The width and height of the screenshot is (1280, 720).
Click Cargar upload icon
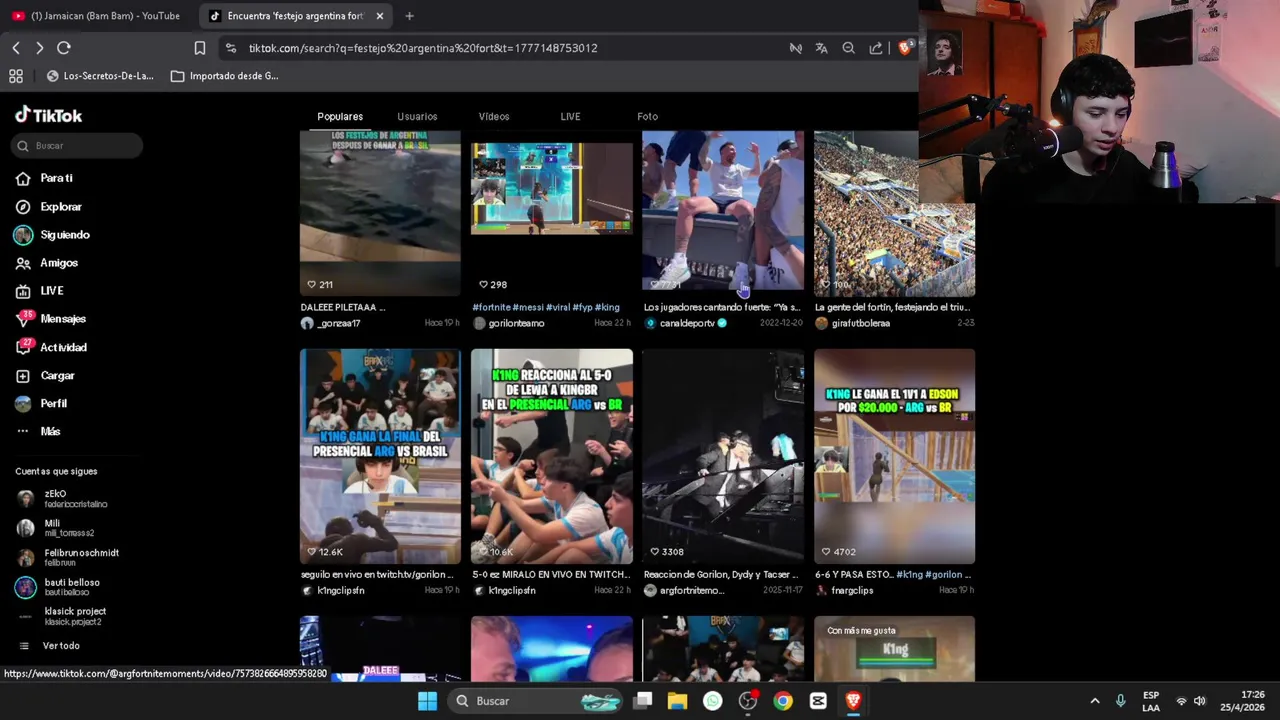click(x=23, y=376)
